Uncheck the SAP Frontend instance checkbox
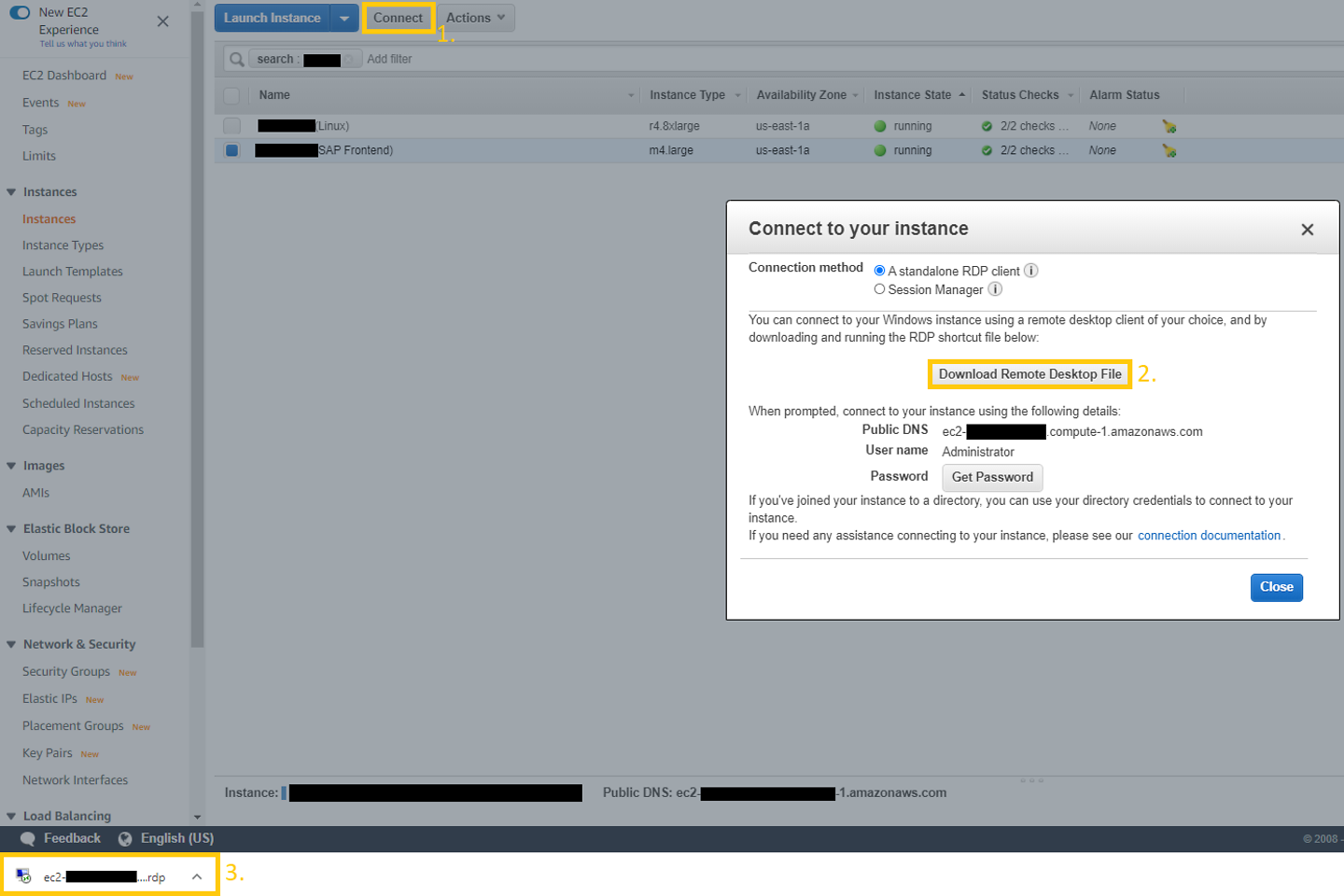 [x=231, y=150]
